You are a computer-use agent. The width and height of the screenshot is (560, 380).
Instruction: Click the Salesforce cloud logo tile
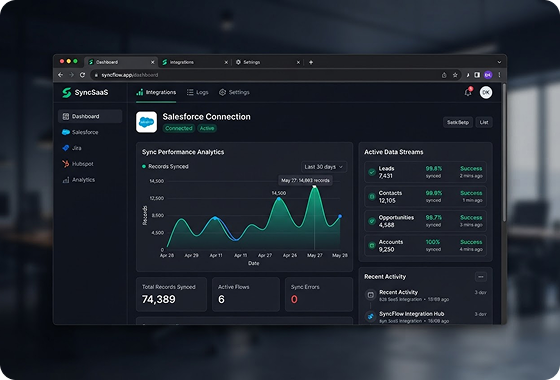146,122
